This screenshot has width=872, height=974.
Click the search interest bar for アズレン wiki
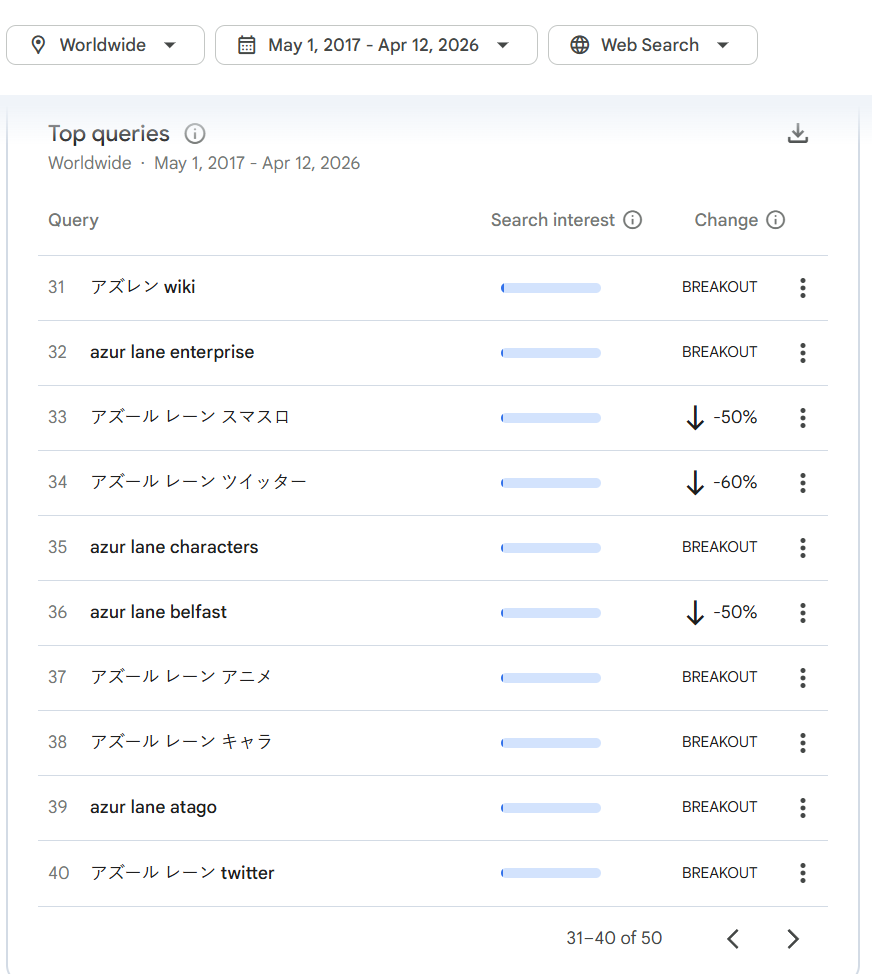coord(551,288)
